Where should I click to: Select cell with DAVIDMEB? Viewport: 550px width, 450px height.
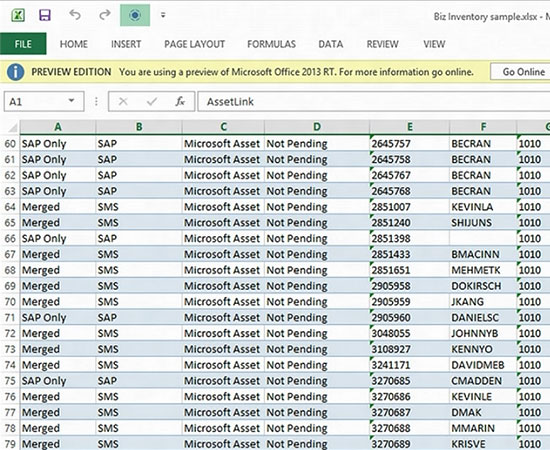click(483, 365)
